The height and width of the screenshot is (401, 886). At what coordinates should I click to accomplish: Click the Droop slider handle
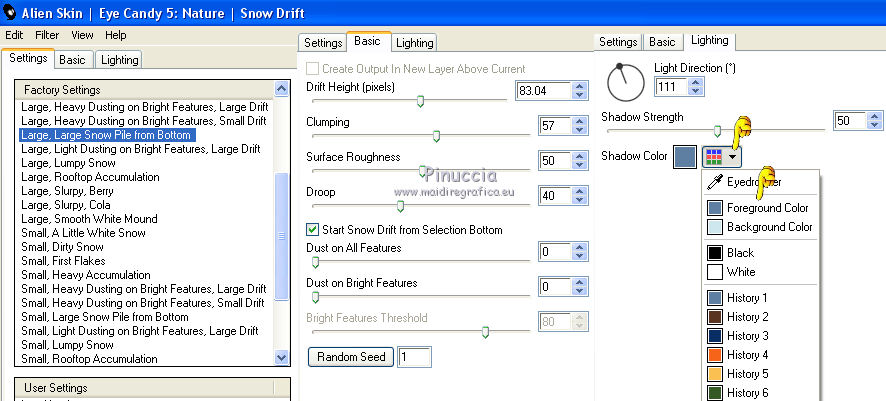pos(400,206)
